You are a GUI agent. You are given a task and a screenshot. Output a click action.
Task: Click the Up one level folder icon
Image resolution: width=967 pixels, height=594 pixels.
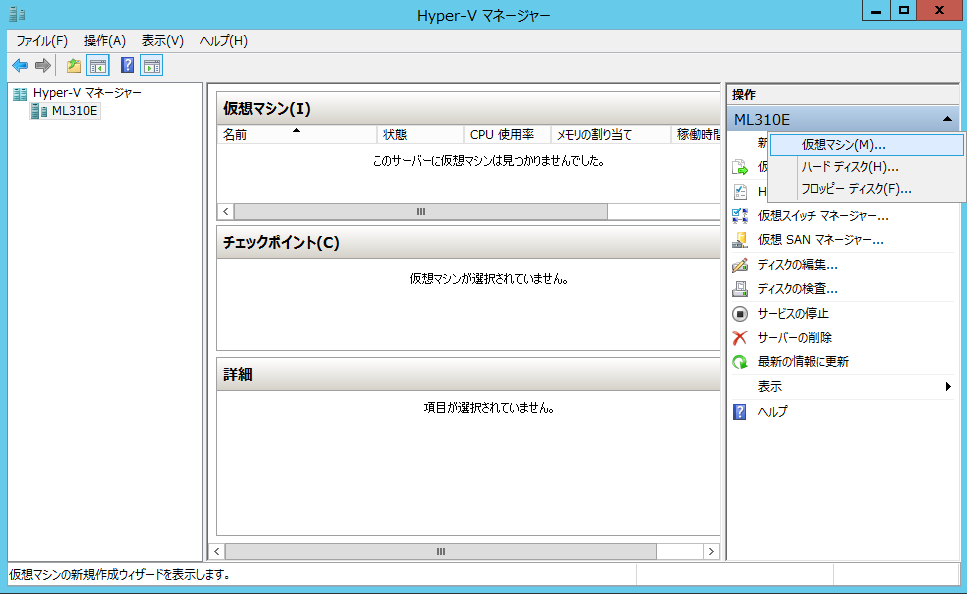(73, 66)
